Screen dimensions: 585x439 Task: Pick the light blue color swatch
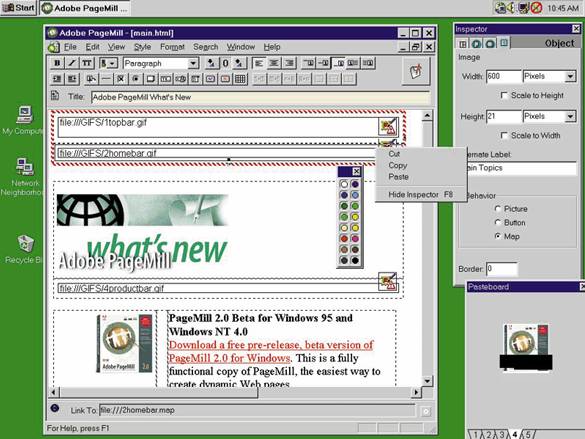[355, 195]
